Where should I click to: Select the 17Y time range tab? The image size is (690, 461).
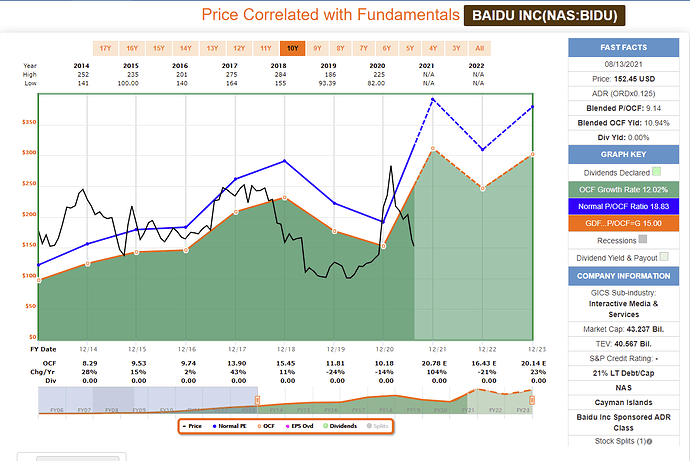(x=105, y=48)
